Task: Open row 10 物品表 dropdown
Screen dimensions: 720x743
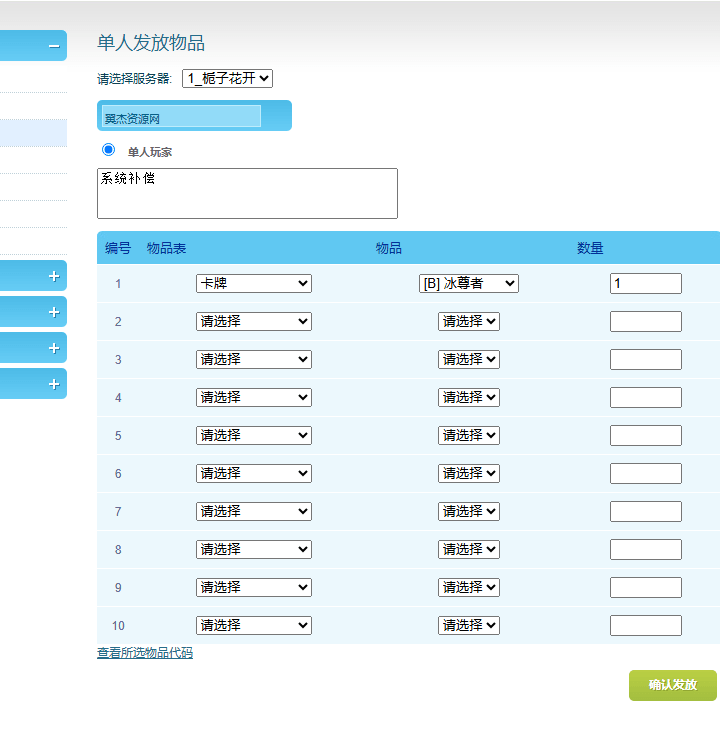Action: click(x=254, y=625)
